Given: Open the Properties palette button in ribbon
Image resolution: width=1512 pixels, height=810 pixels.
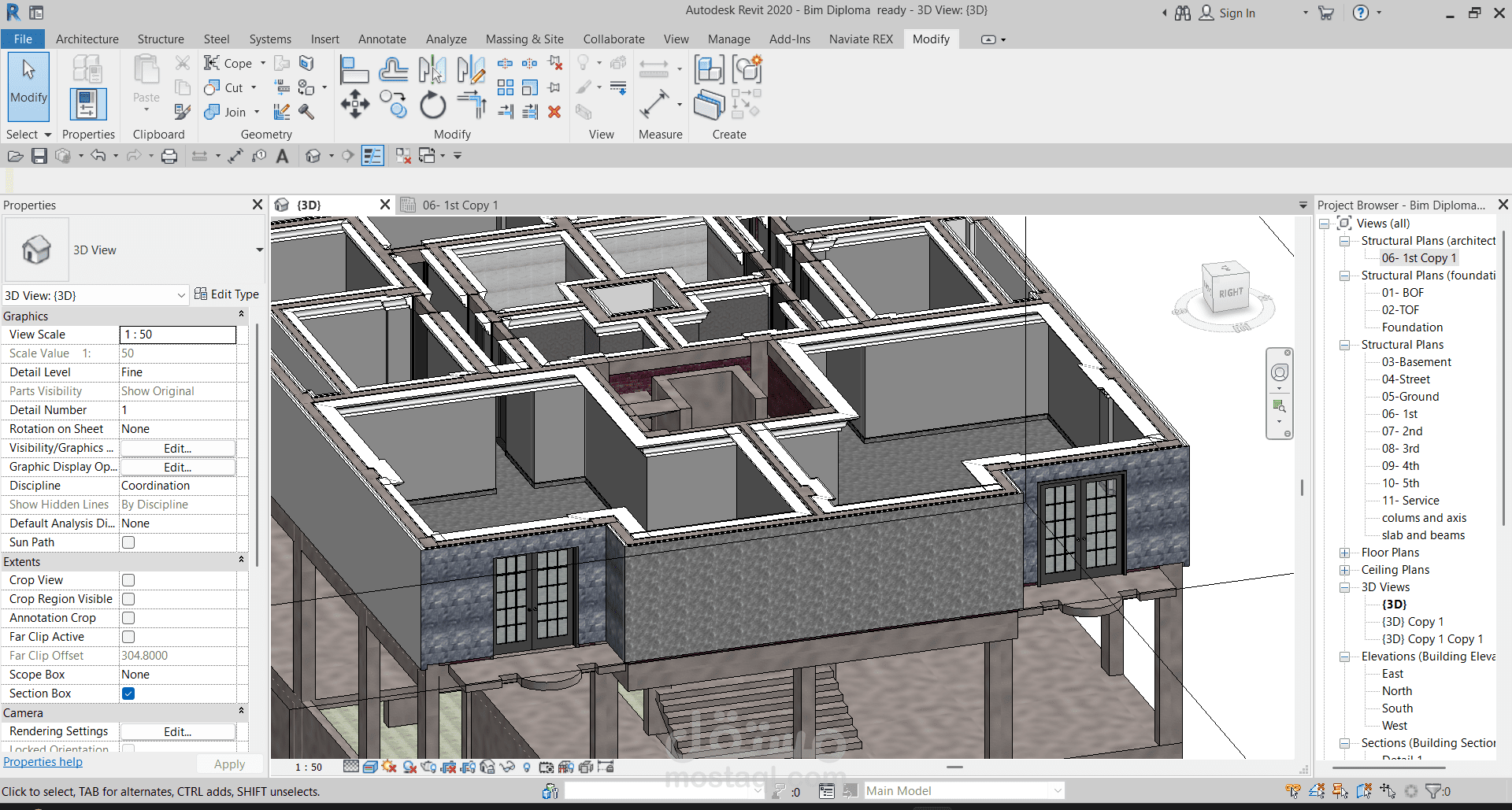Looking at the screenshot, I should pos(87,104).
